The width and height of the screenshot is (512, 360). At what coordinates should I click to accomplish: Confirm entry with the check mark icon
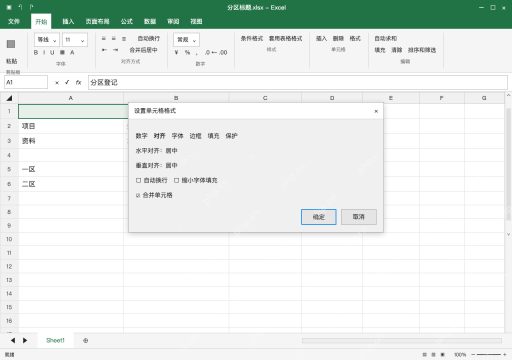tap(67, 82)
